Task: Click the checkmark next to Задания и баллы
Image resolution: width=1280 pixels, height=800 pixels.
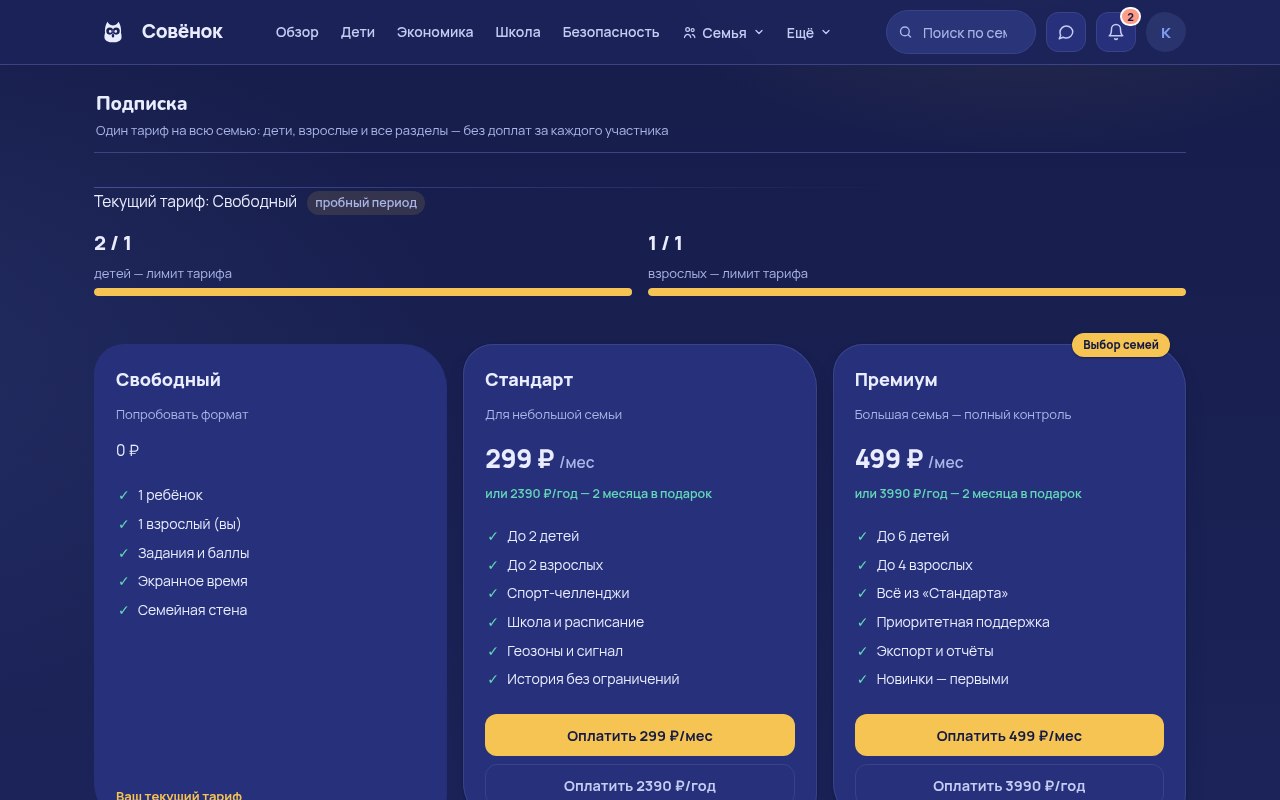Action: click(x=123, y=553)
